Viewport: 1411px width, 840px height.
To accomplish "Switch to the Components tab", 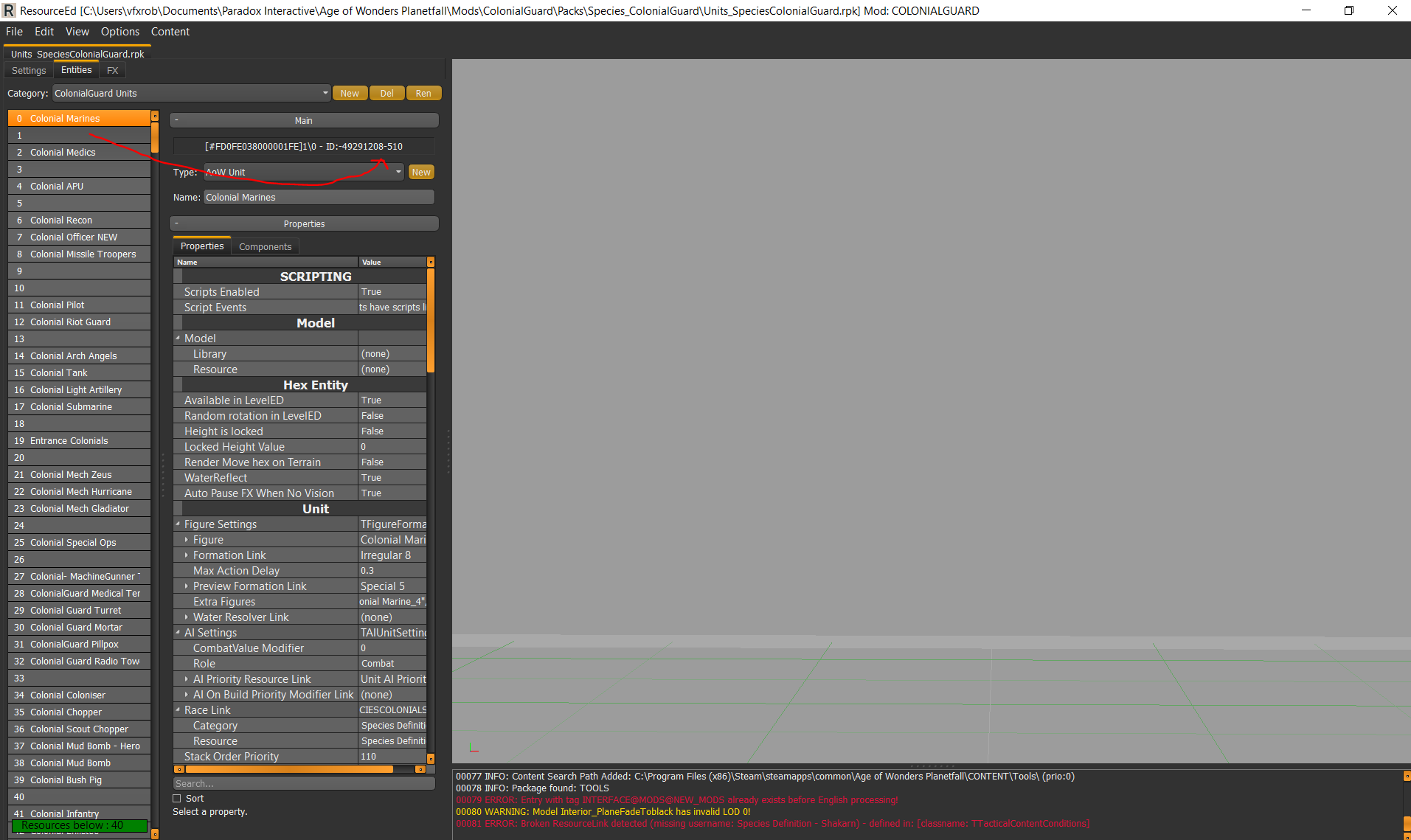I will [265, 247].
